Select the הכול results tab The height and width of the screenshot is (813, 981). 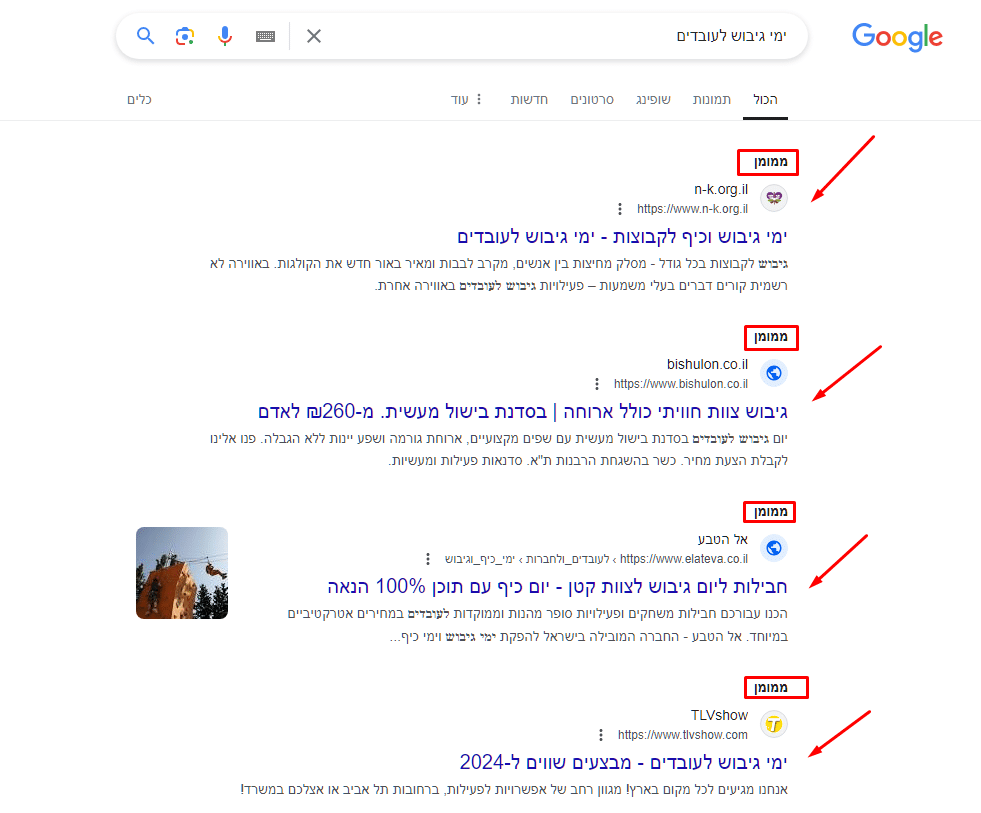pyautogui.click(x=765, y=100)
